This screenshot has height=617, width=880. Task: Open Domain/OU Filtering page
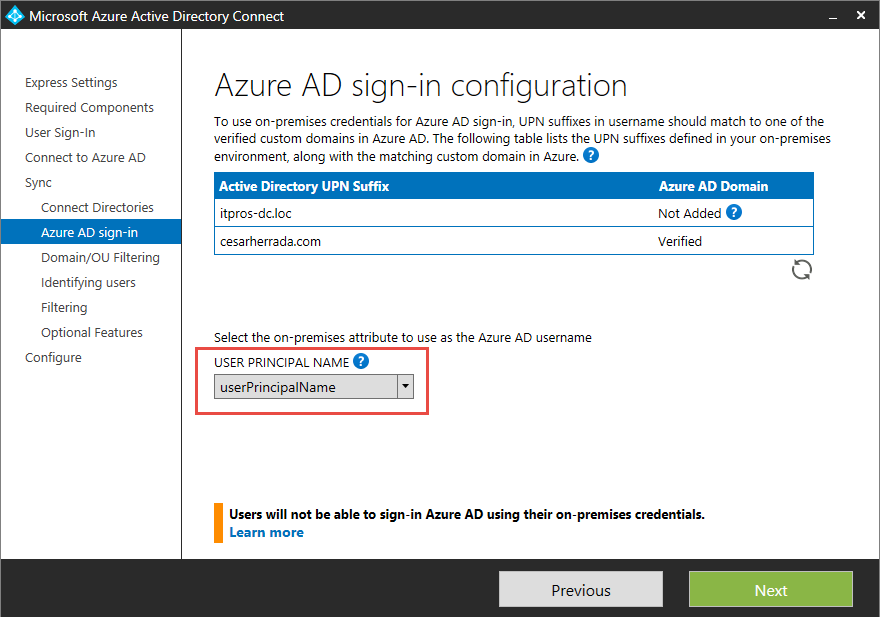click(x=100, y=258)
